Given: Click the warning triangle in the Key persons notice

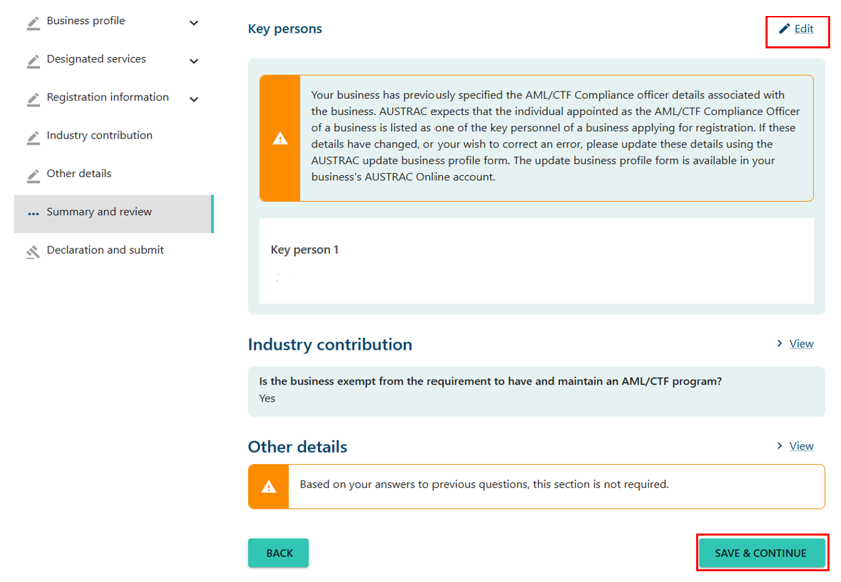Looking at the screenshot, I should click(280, 138).
